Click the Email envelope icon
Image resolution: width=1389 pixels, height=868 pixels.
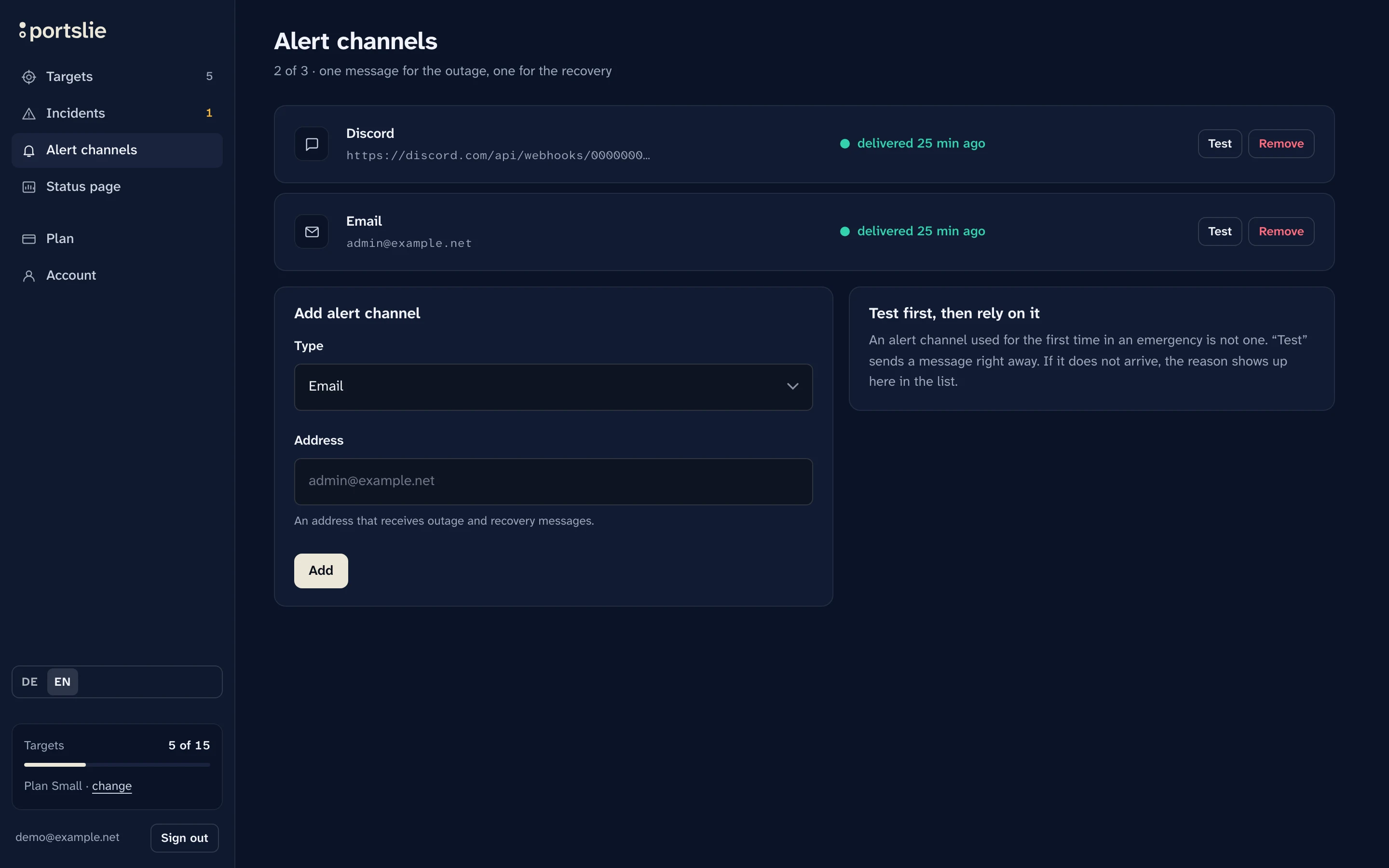click(312, 232)
